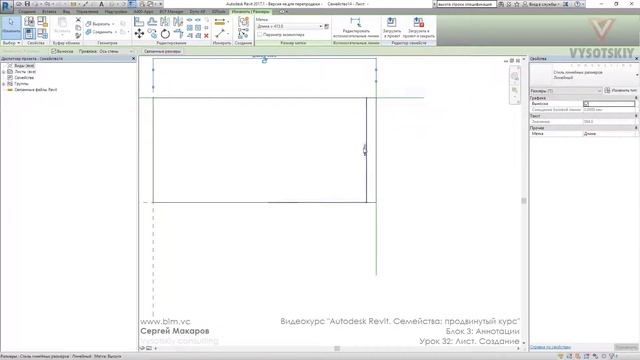Select Связанные файлы Revit in browser
640x360 pixels.
(36, 89)
